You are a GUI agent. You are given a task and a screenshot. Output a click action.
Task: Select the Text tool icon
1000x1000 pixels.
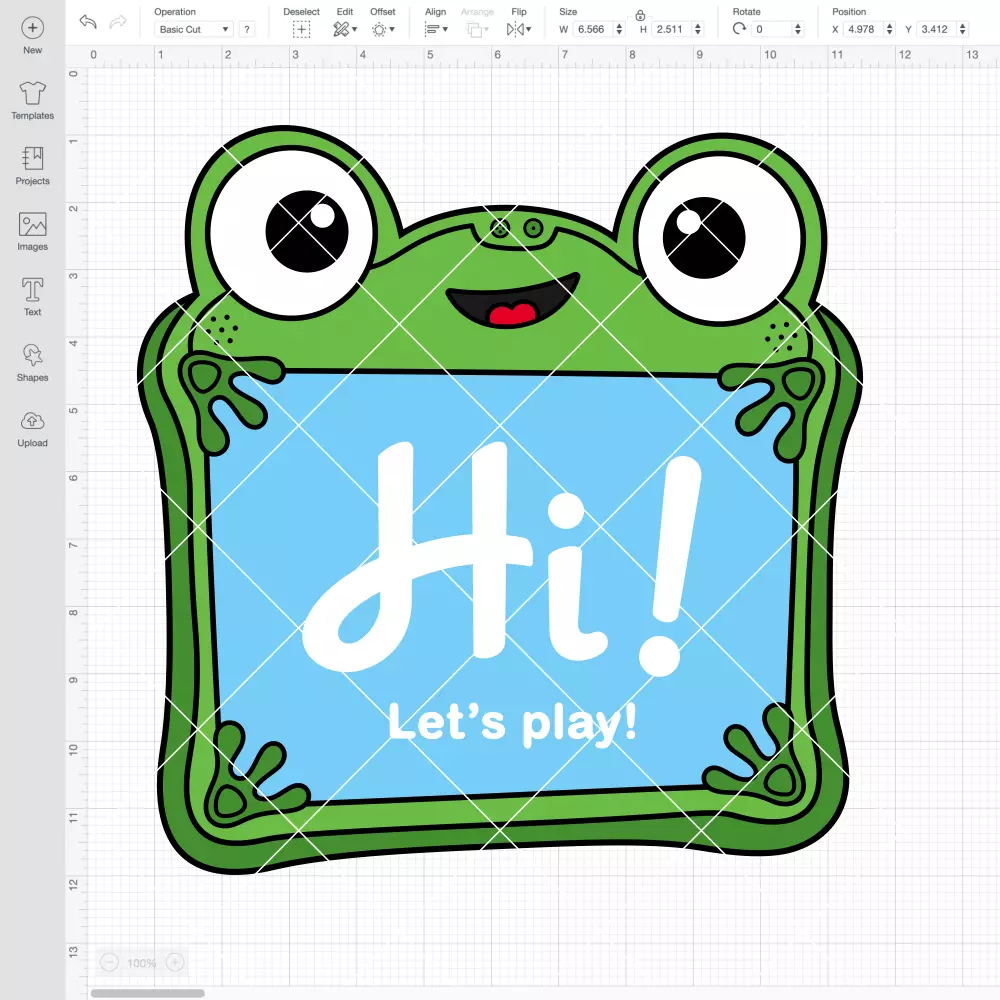(x=33, y=290)
